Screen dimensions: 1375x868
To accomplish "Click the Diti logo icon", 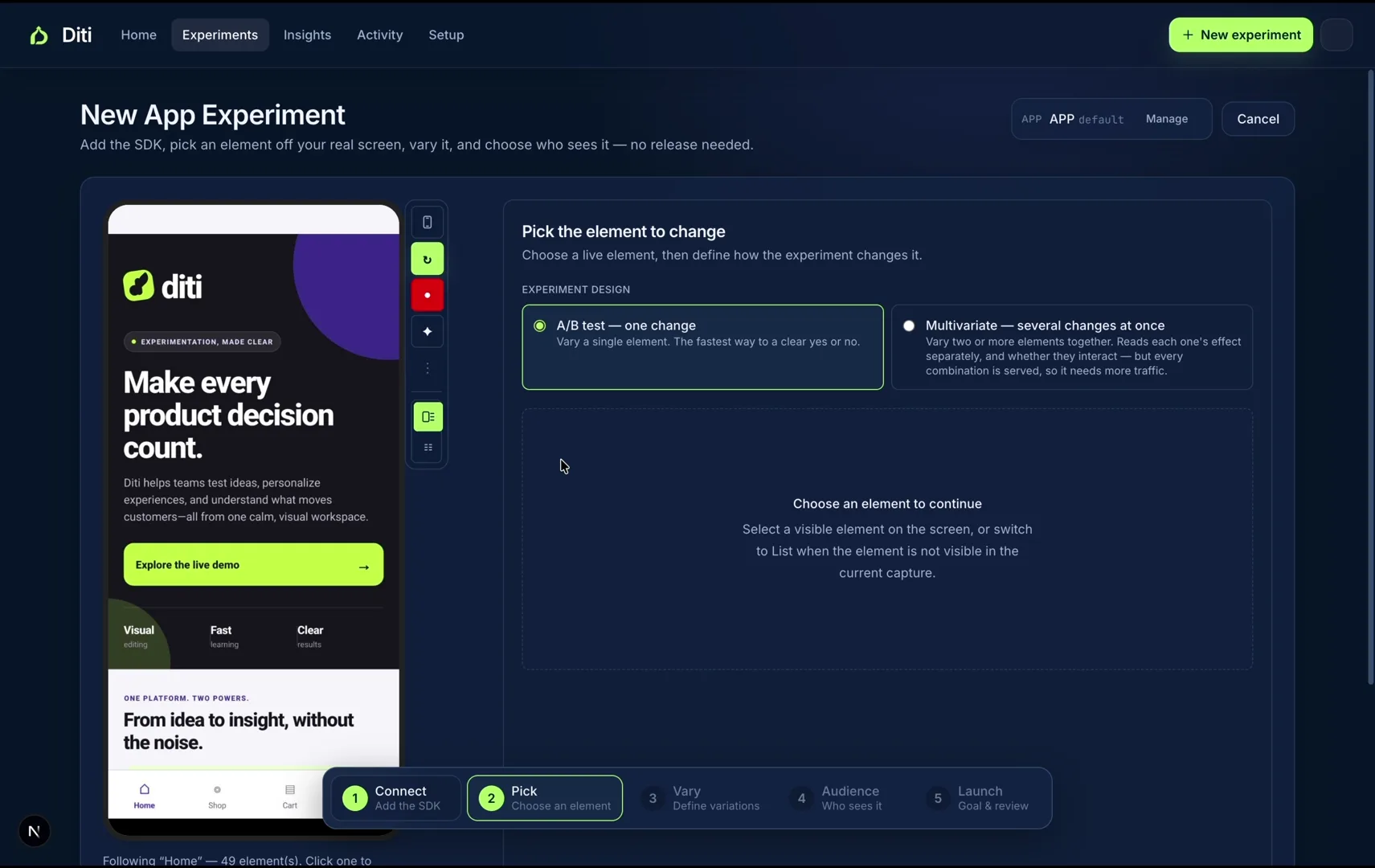I will (x=39, y=35).
